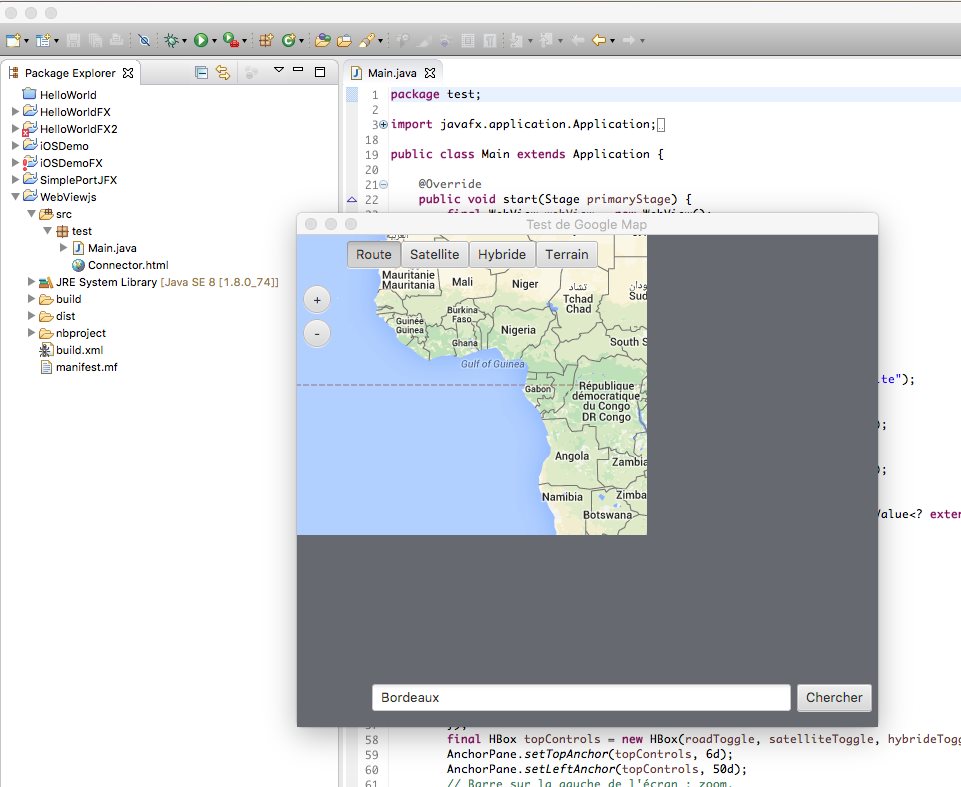Collapse the src folder
The height and width of the screenshot is (787, 961).
[32, 214]
